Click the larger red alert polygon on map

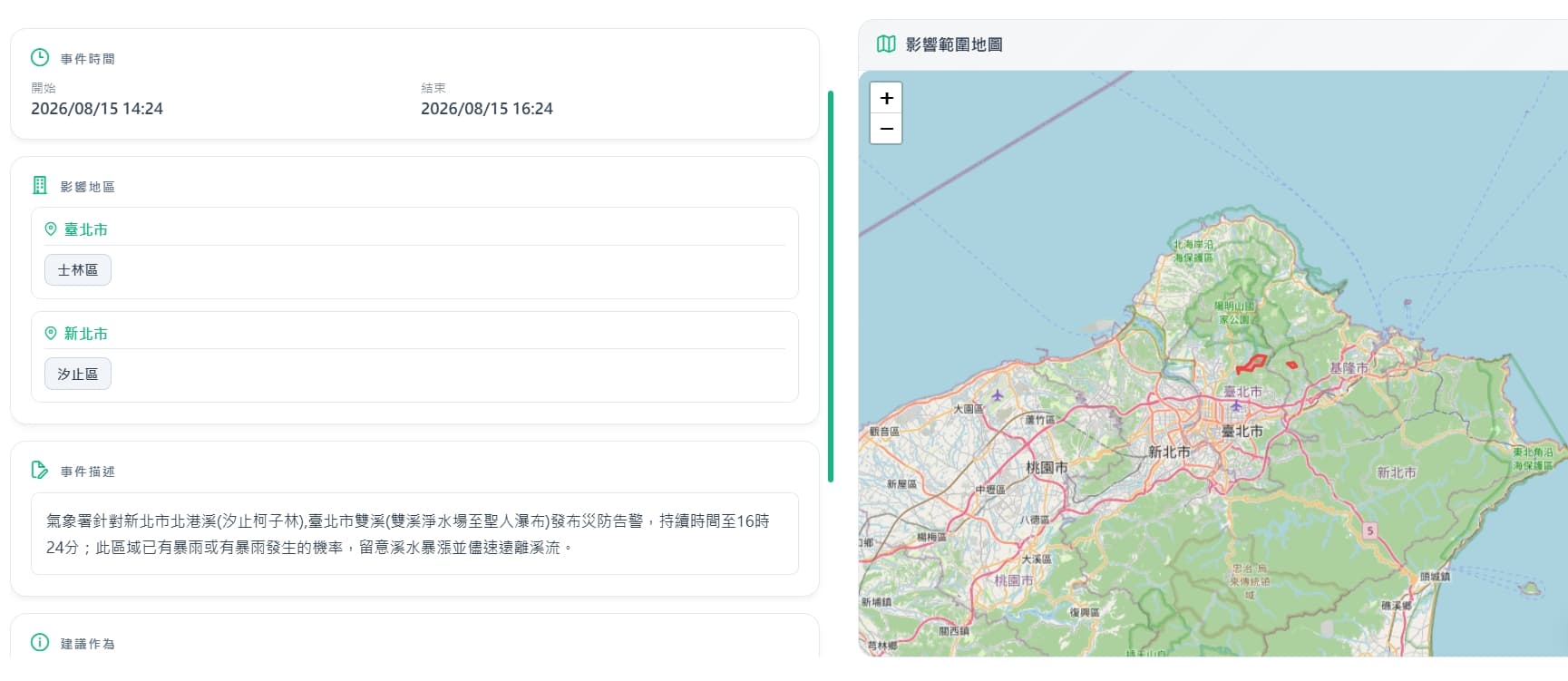coord(1251,365)
